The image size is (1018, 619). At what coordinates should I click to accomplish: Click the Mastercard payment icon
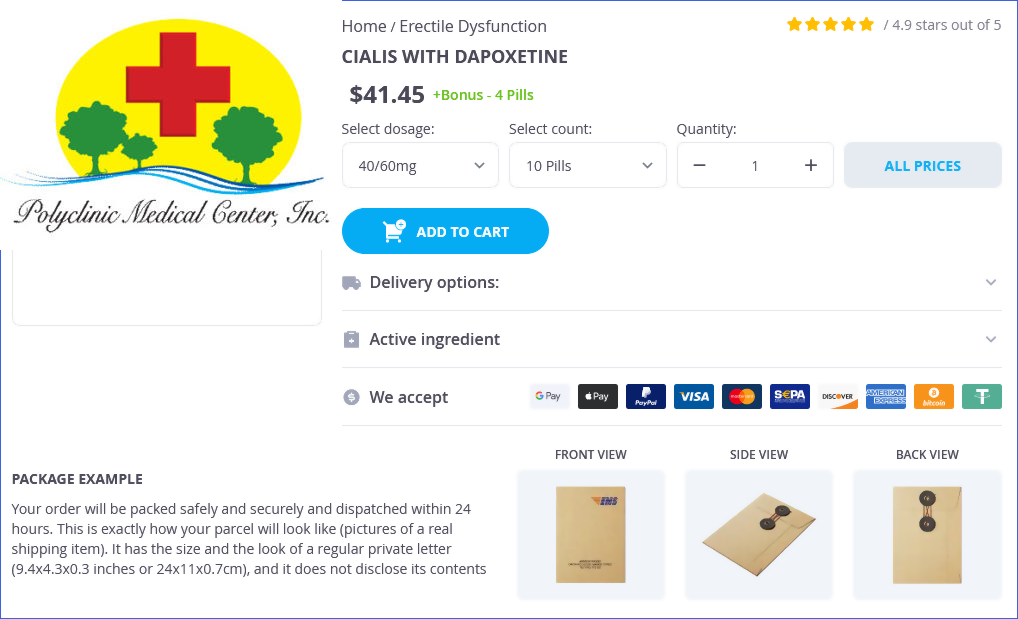(x=742, y=396)
